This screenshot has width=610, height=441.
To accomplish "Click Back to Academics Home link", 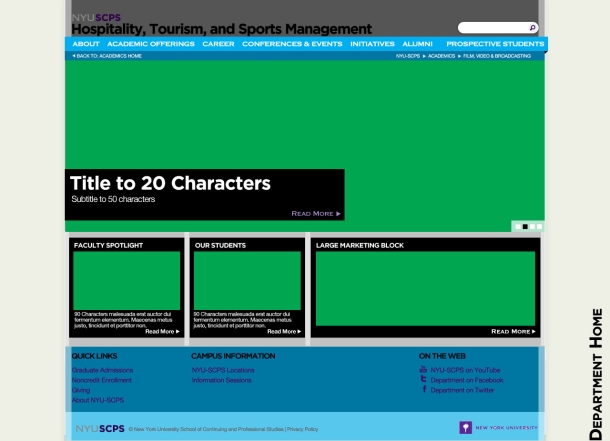I will (107, 56).
